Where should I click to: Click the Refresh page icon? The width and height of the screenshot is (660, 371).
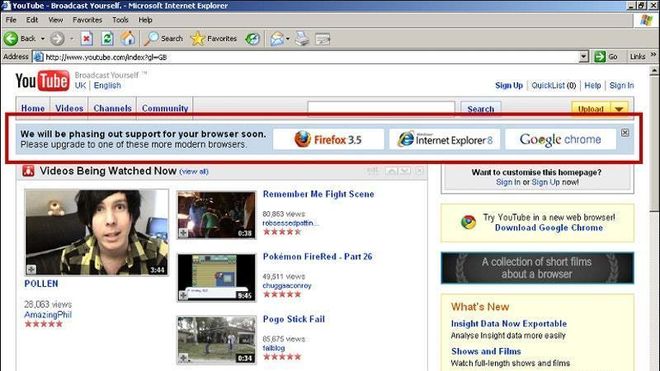(107, 39)
